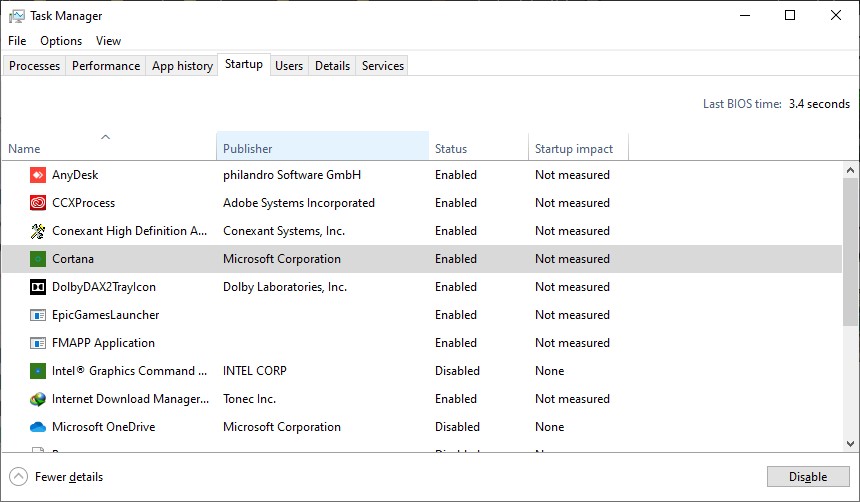
Task: Close the Task Manager window
Action: pos(836,15)
